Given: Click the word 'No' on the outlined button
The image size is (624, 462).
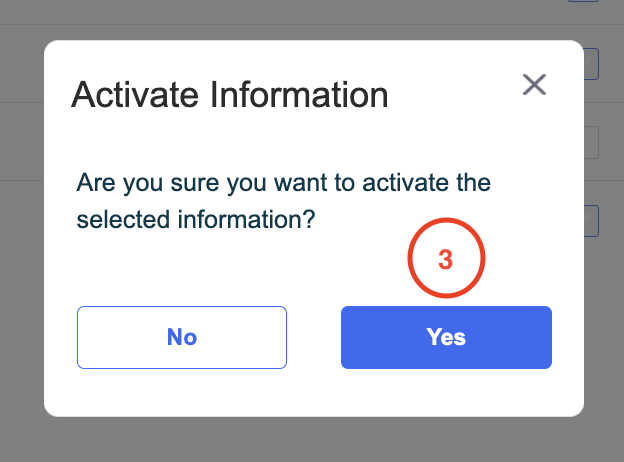Looking at the screenshot, I should [x=182, y=337].
